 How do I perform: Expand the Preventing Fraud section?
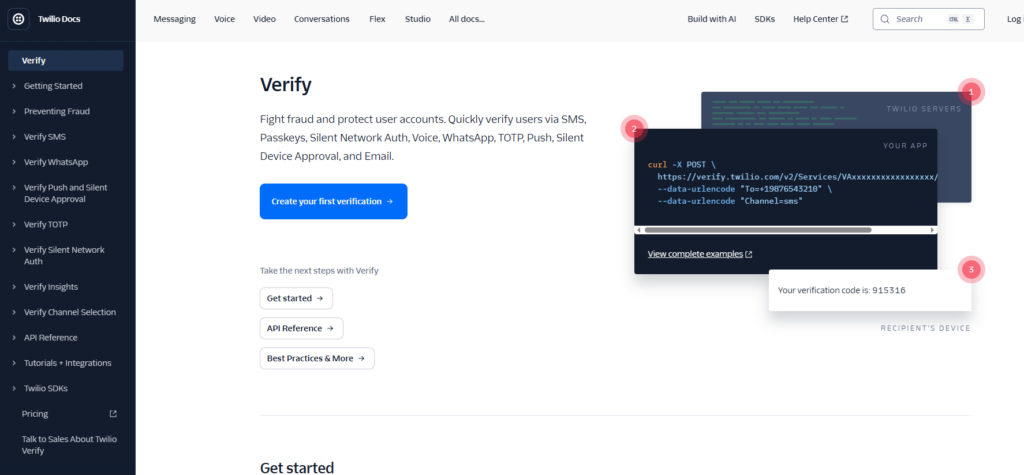(x=14, y=112)
